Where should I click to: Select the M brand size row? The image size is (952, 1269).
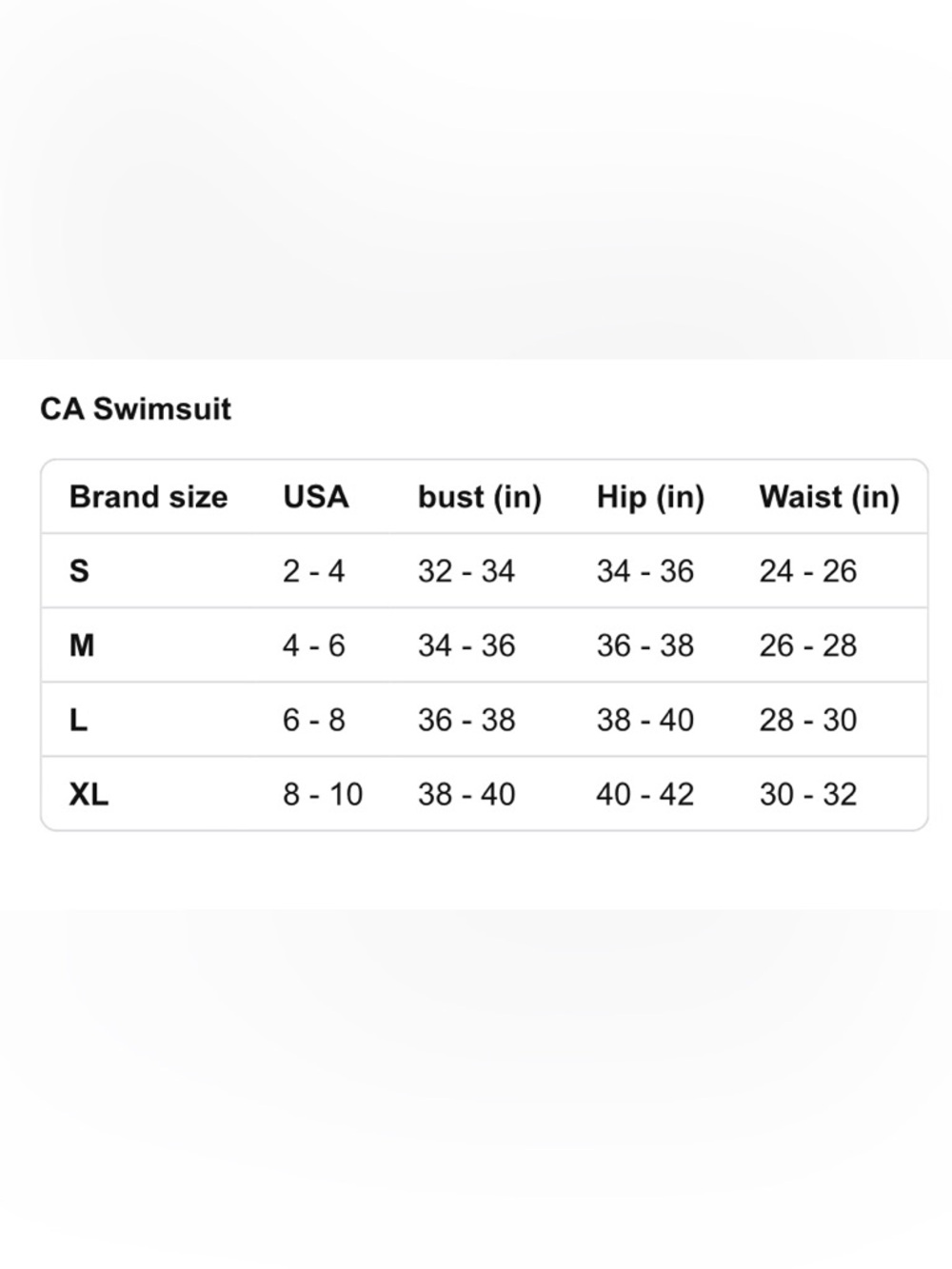[485, 645]
